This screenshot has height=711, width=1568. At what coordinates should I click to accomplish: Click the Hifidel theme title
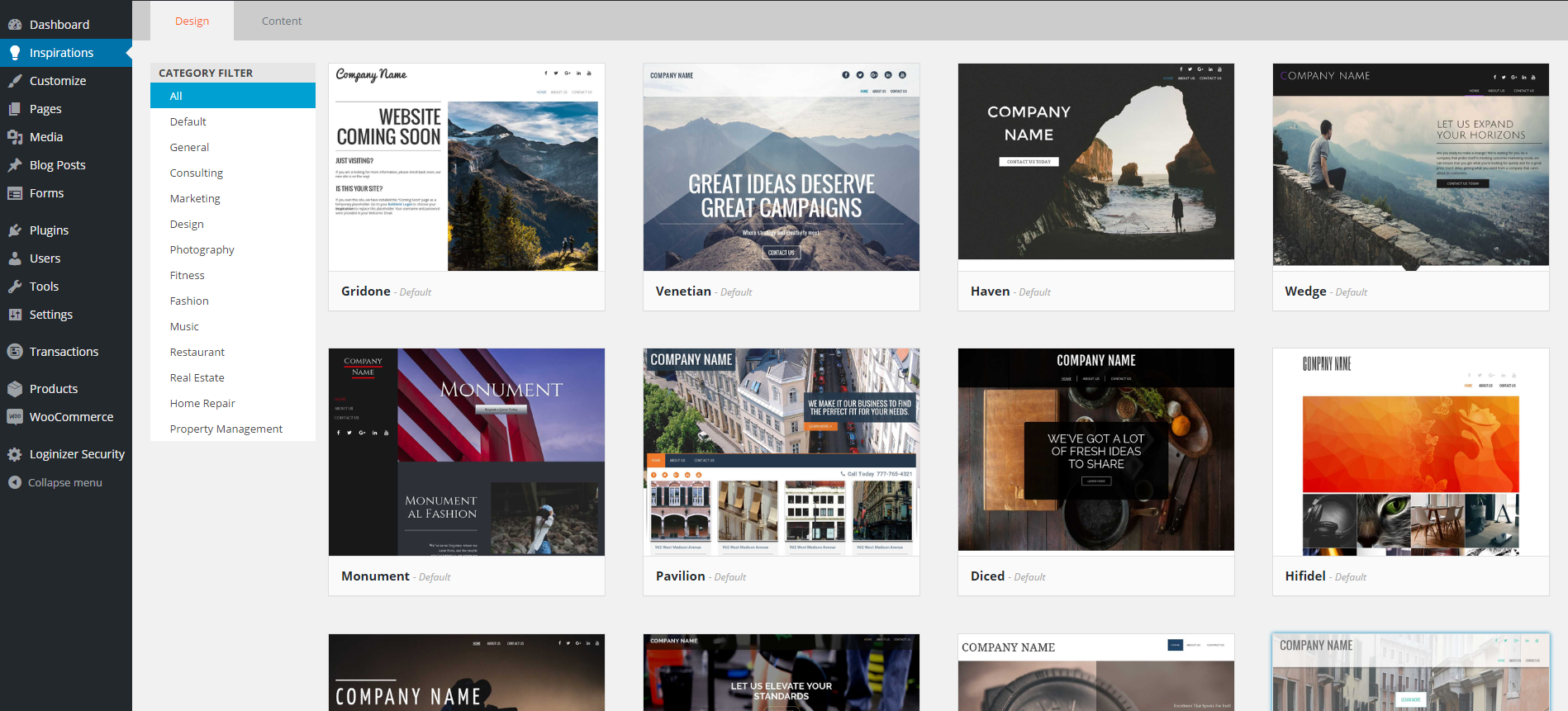(1305, 576)
